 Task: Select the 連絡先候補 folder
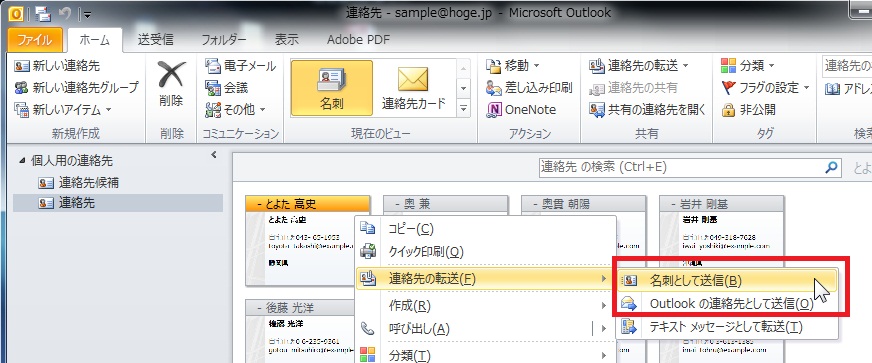[x=78, y=182]
